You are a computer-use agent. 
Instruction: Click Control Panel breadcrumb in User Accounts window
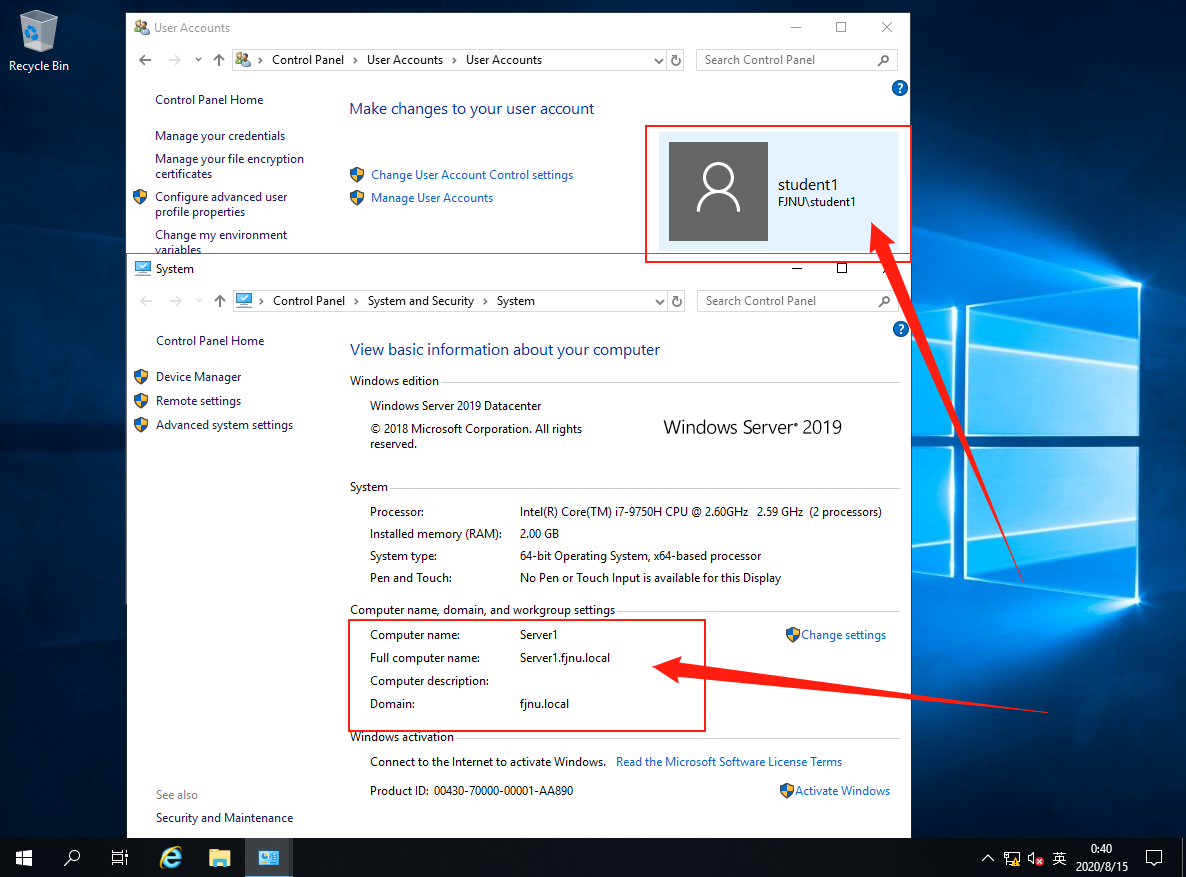click(x=308, y=60)
